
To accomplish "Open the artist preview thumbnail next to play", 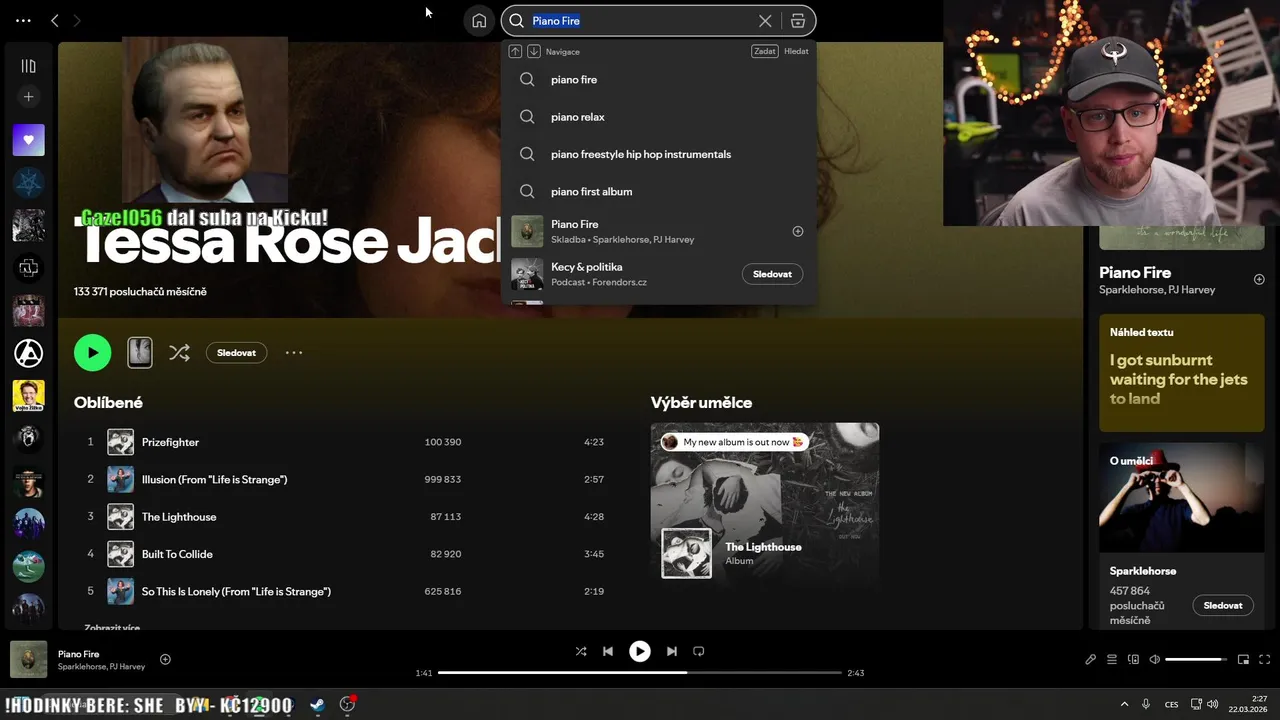I will pos(140,352).
